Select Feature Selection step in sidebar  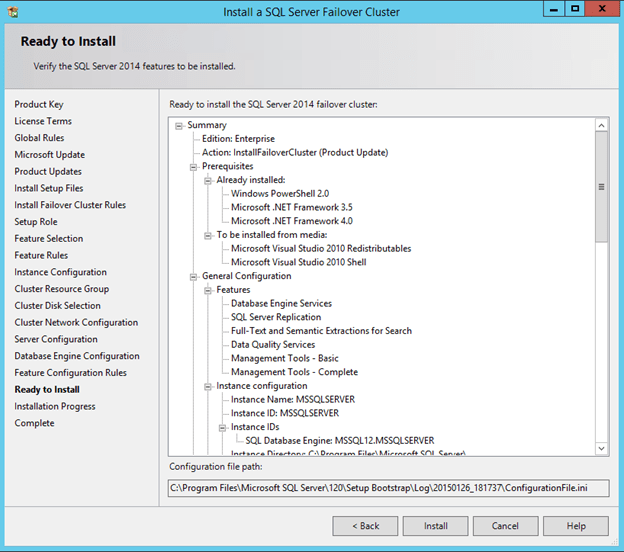click(49, 239)
